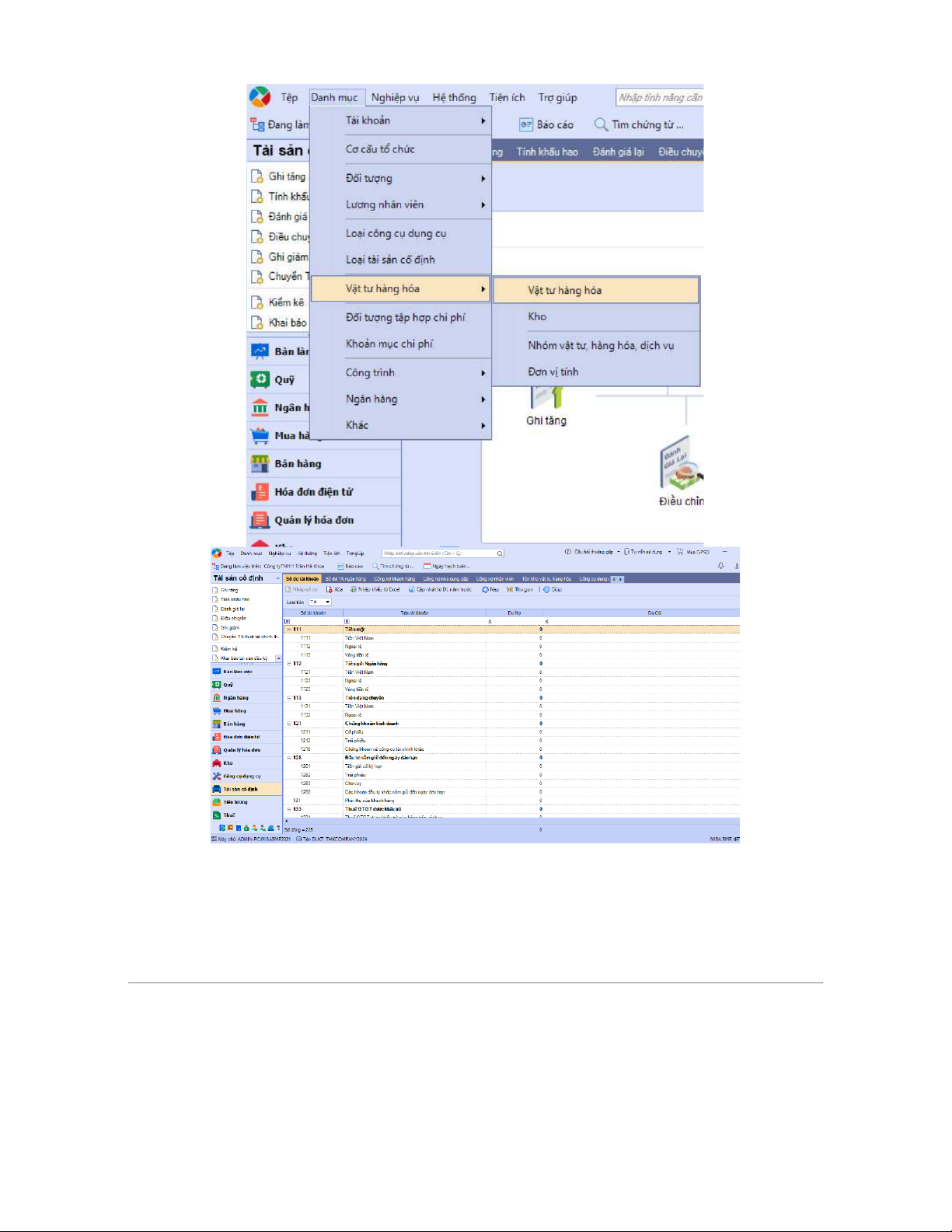Click the Nạp refresh toolbar icon
This screenshot has width=952, height=1232.
pos(485,590)
